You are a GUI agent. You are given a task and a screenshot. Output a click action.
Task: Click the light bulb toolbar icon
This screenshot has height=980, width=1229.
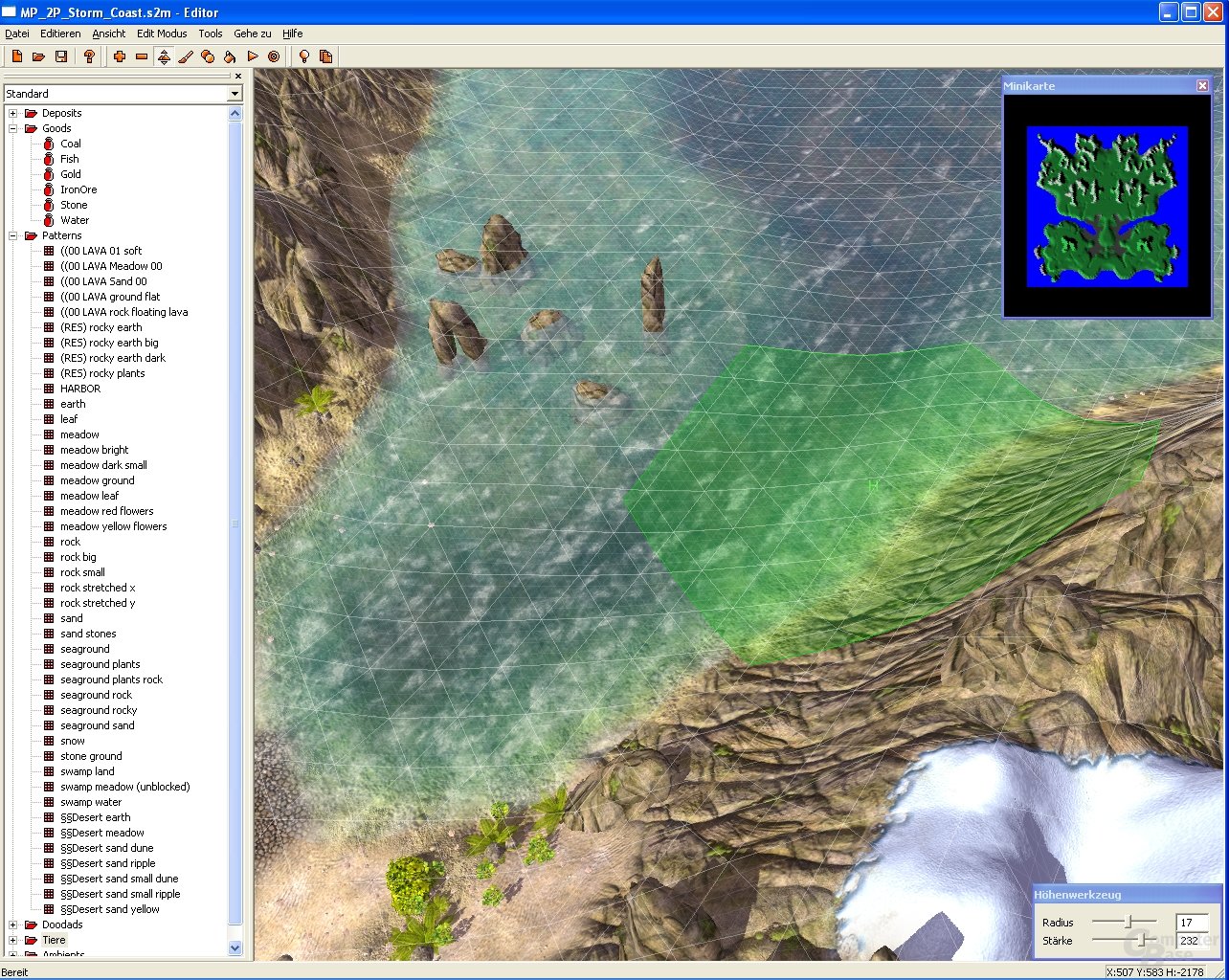[x=304, y=56]
